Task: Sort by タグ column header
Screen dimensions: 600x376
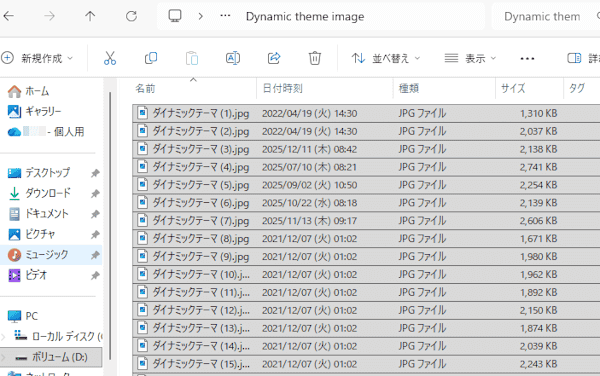Action: point(582,88)
